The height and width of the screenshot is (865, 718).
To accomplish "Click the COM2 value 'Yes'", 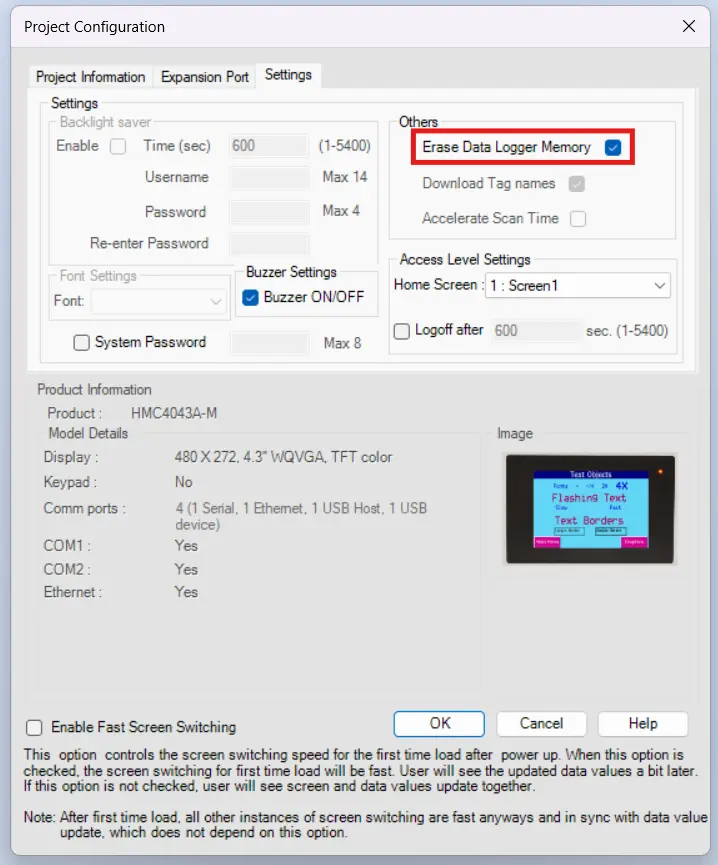I will tap(186, 569).
